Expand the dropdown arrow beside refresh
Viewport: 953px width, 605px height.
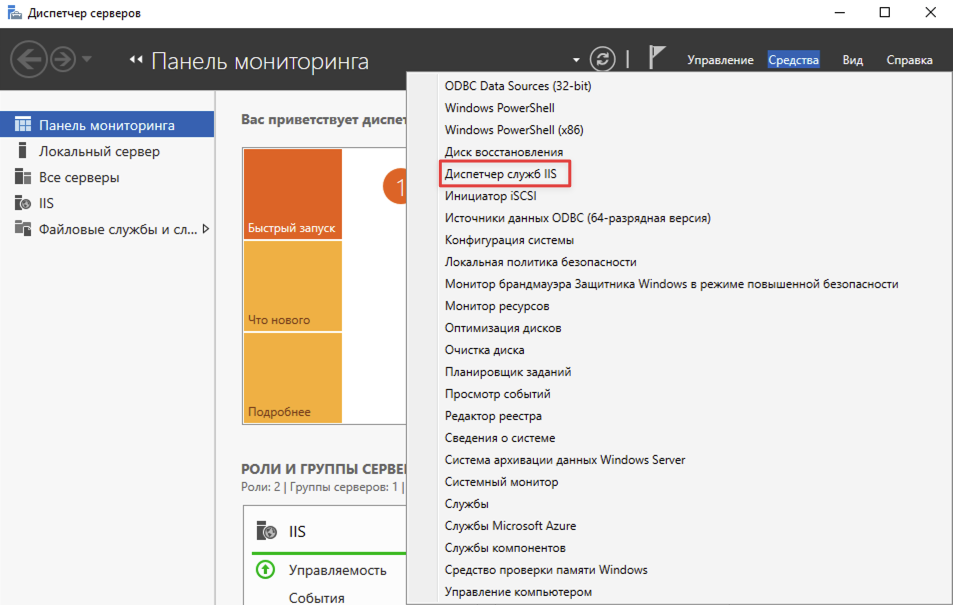(576, 60)
